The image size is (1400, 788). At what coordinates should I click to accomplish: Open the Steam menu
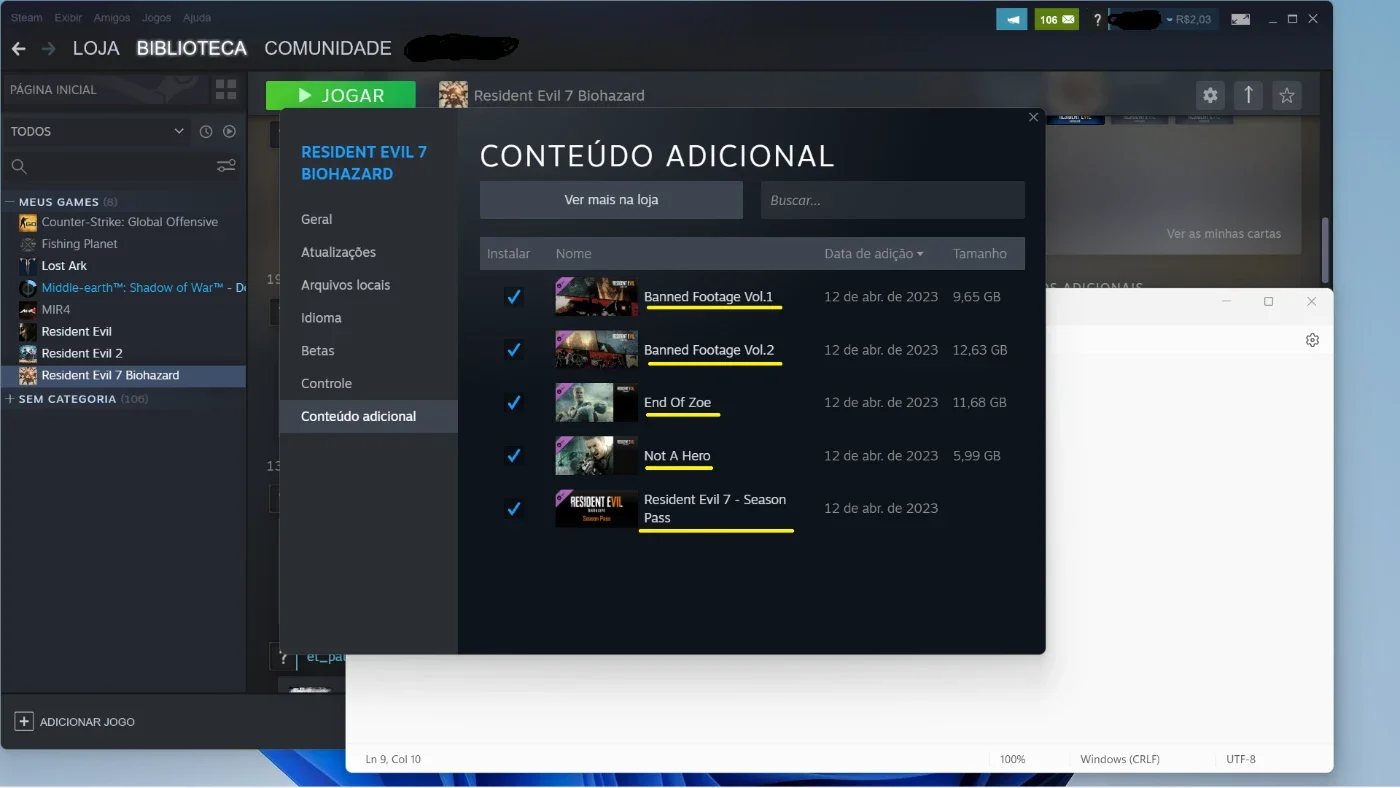[26, 18]
